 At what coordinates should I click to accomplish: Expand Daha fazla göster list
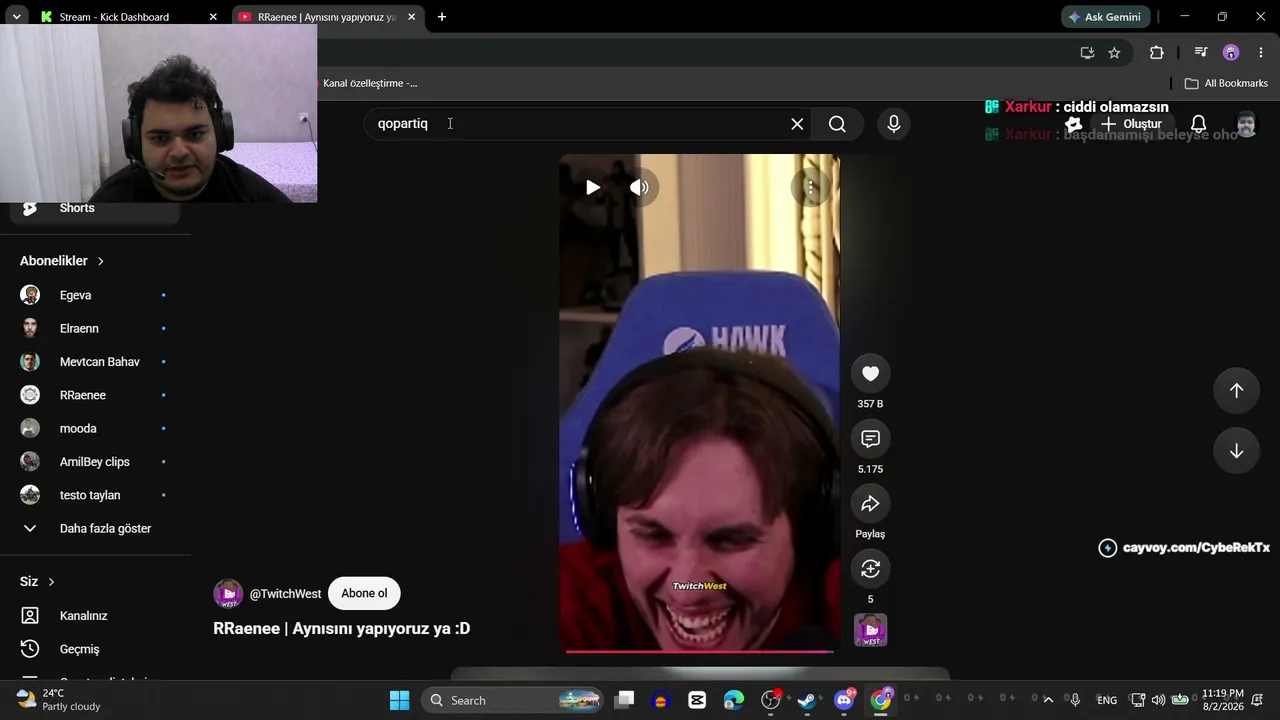[95, 528]
